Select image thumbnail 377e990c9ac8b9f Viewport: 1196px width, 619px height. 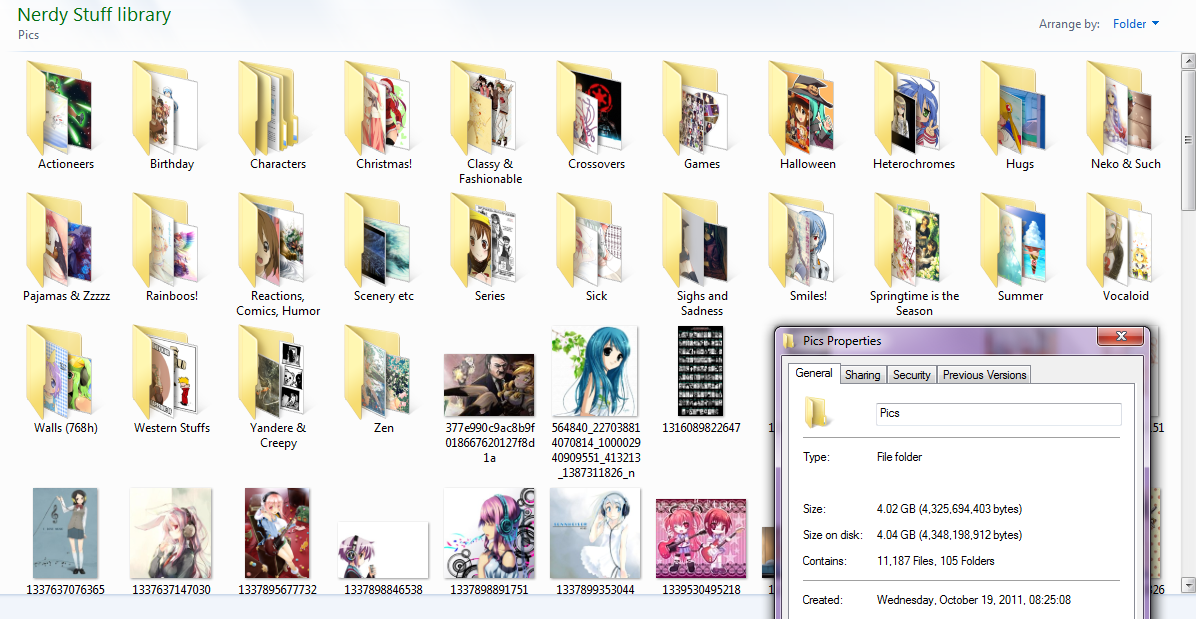coord(489,385)
